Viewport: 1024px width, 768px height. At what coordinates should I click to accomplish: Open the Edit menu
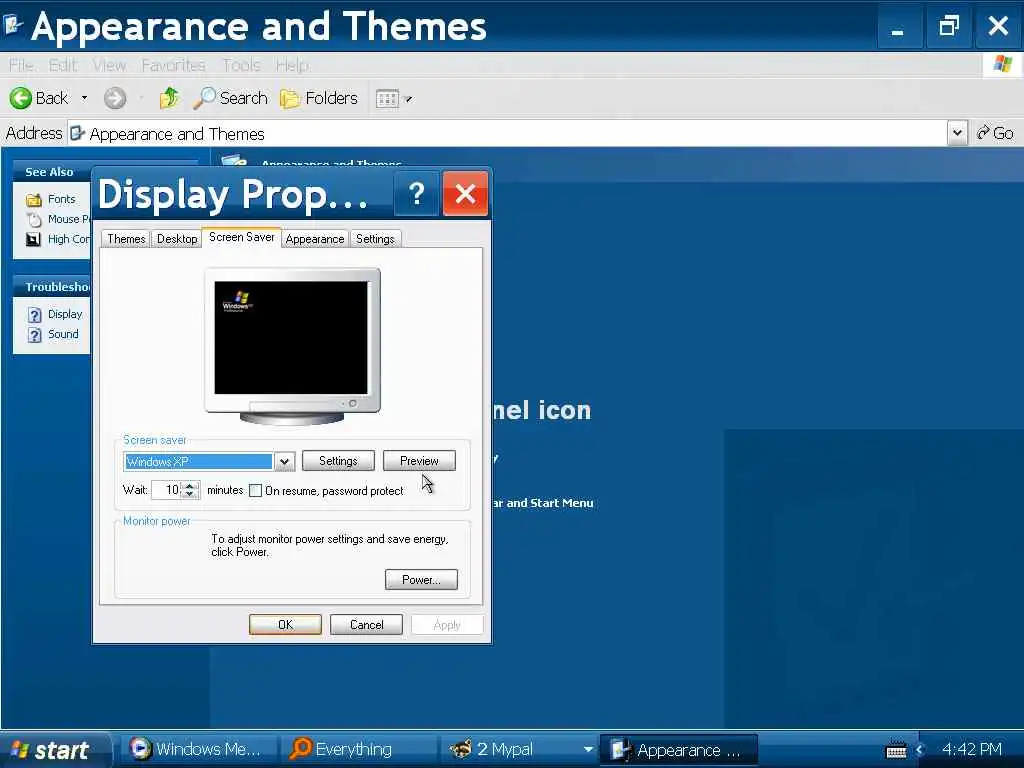click(63, 65)
